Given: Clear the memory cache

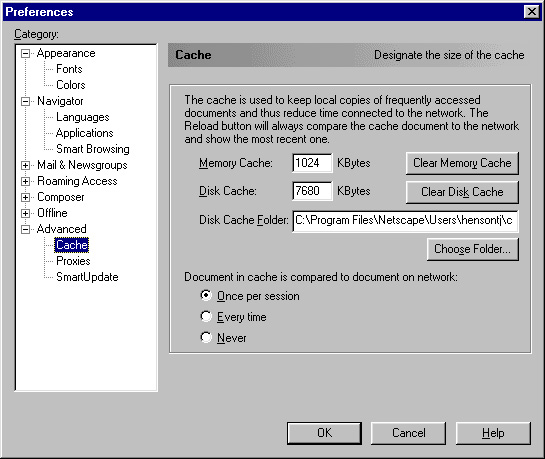Looking at the screenshot, I should (462, 163).
